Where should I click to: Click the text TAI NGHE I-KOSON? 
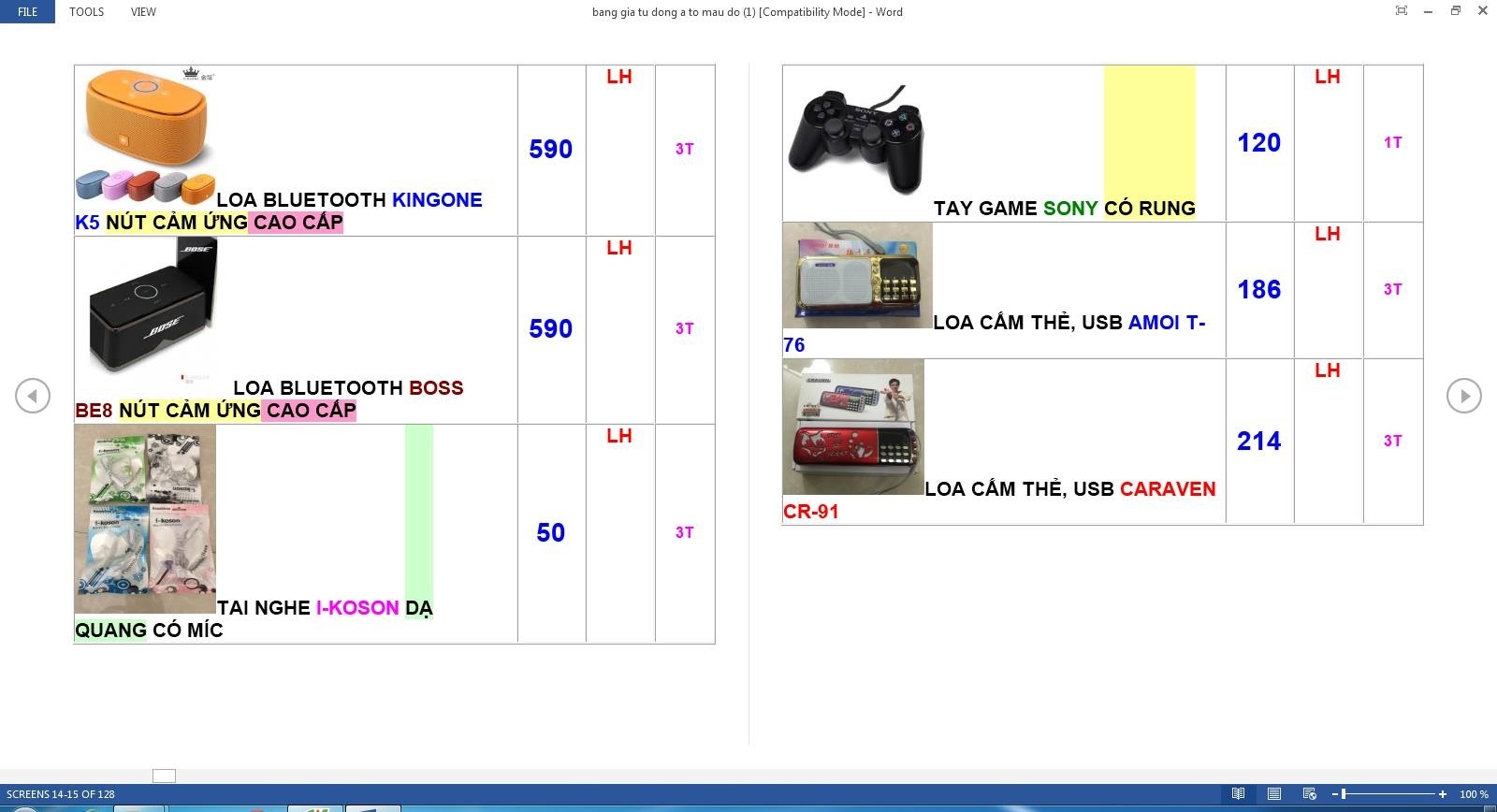point(308,607)
